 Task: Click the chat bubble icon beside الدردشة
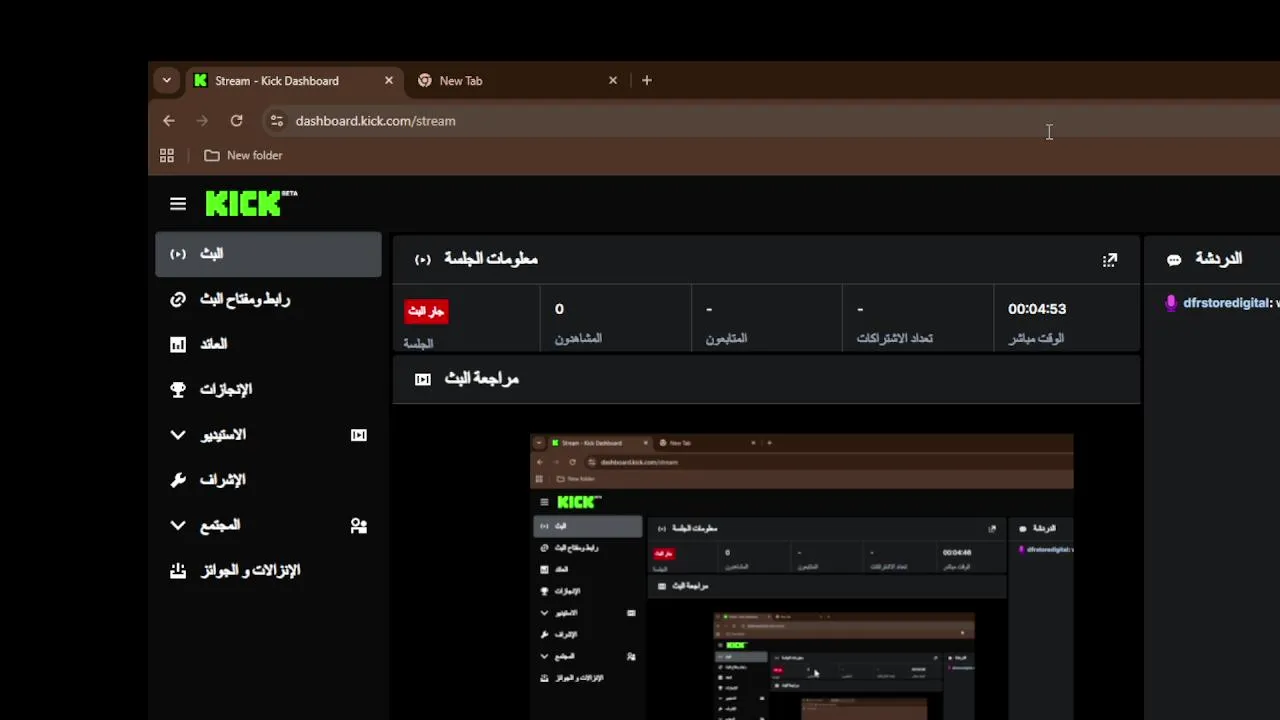point(1174,260)
